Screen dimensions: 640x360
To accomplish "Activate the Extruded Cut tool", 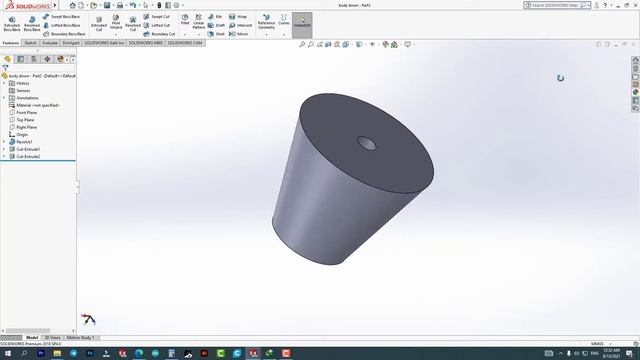I will pyautogui.click(x=99, y=24).
